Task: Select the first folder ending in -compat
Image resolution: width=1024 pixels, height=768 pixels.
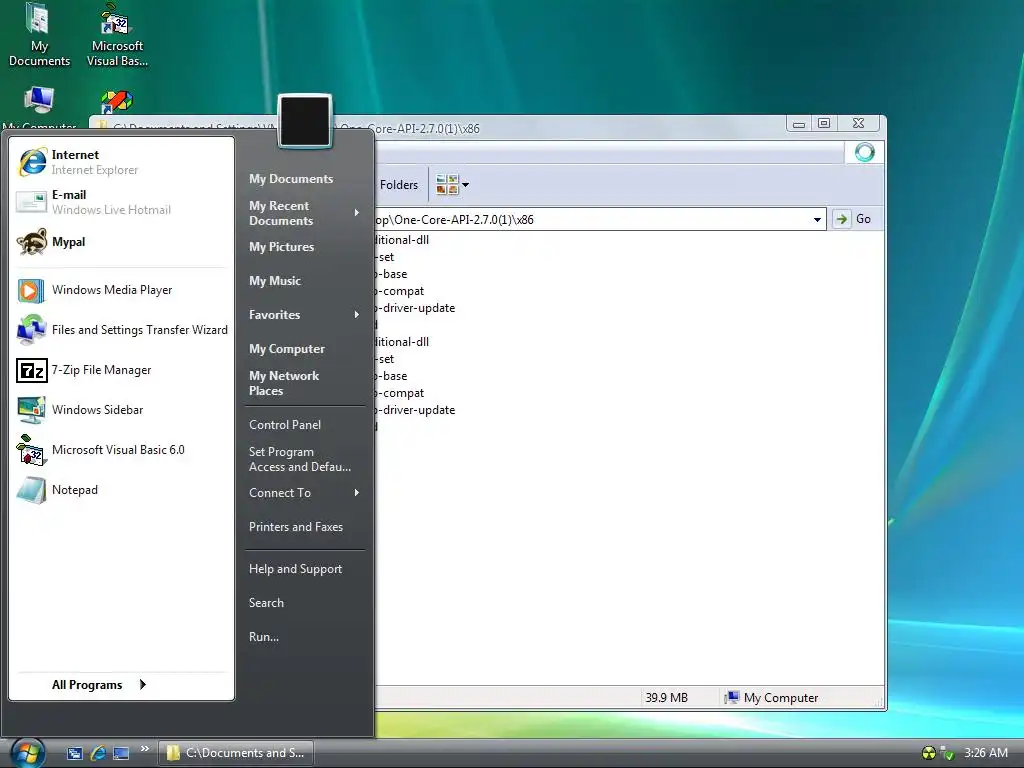Action: coord(399,291)
